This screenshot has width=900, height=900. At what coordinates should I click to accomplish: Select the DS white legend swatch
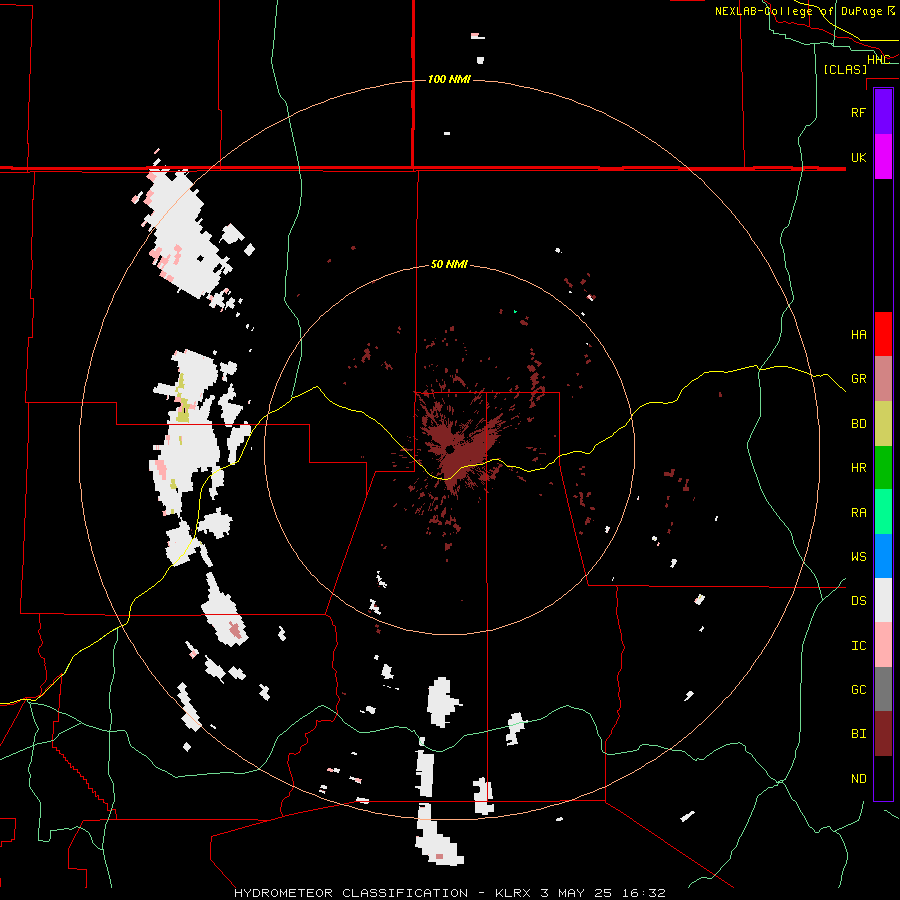click(883, 600)
